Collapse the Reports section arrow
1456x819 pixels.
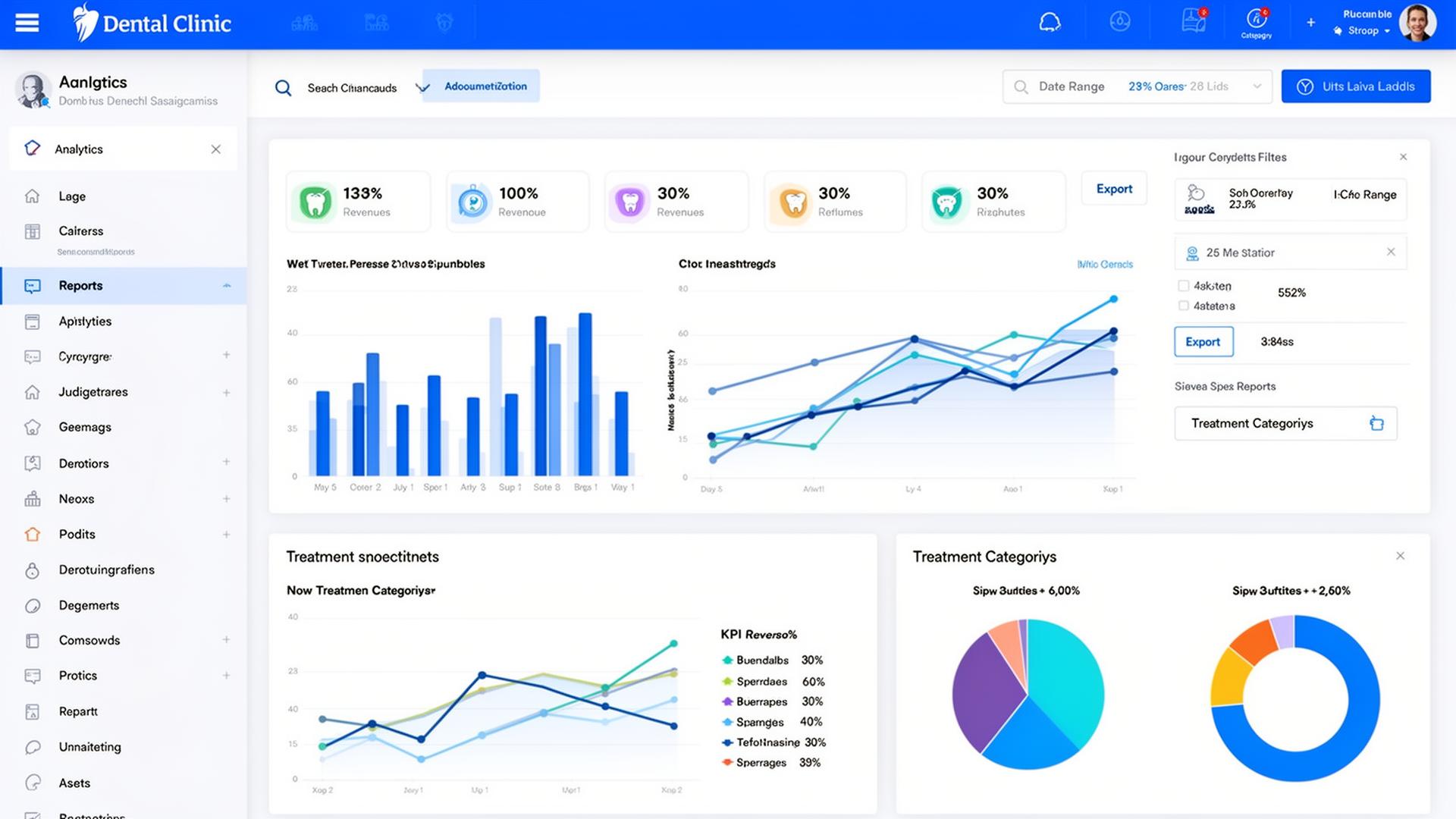click(226, 286)
